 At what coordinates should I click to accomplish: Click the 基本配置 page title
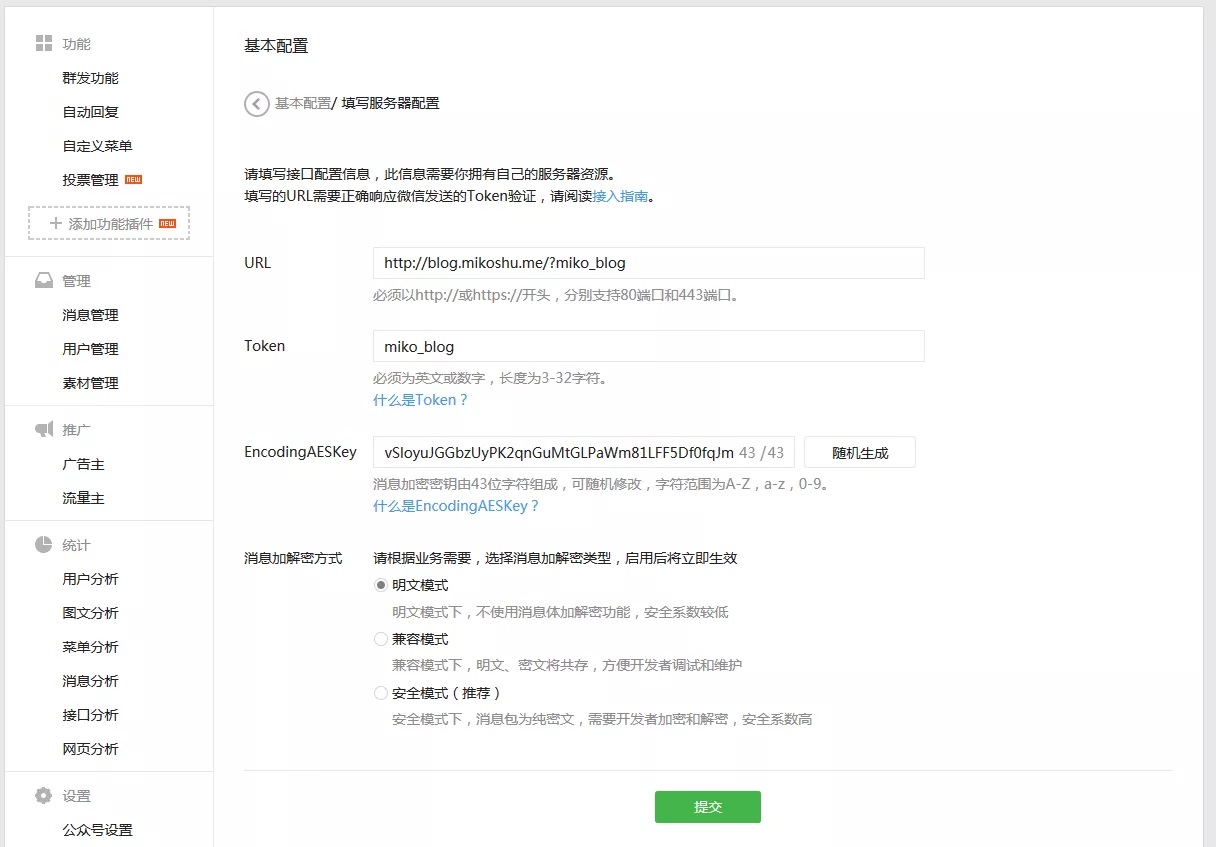point(276,46)
